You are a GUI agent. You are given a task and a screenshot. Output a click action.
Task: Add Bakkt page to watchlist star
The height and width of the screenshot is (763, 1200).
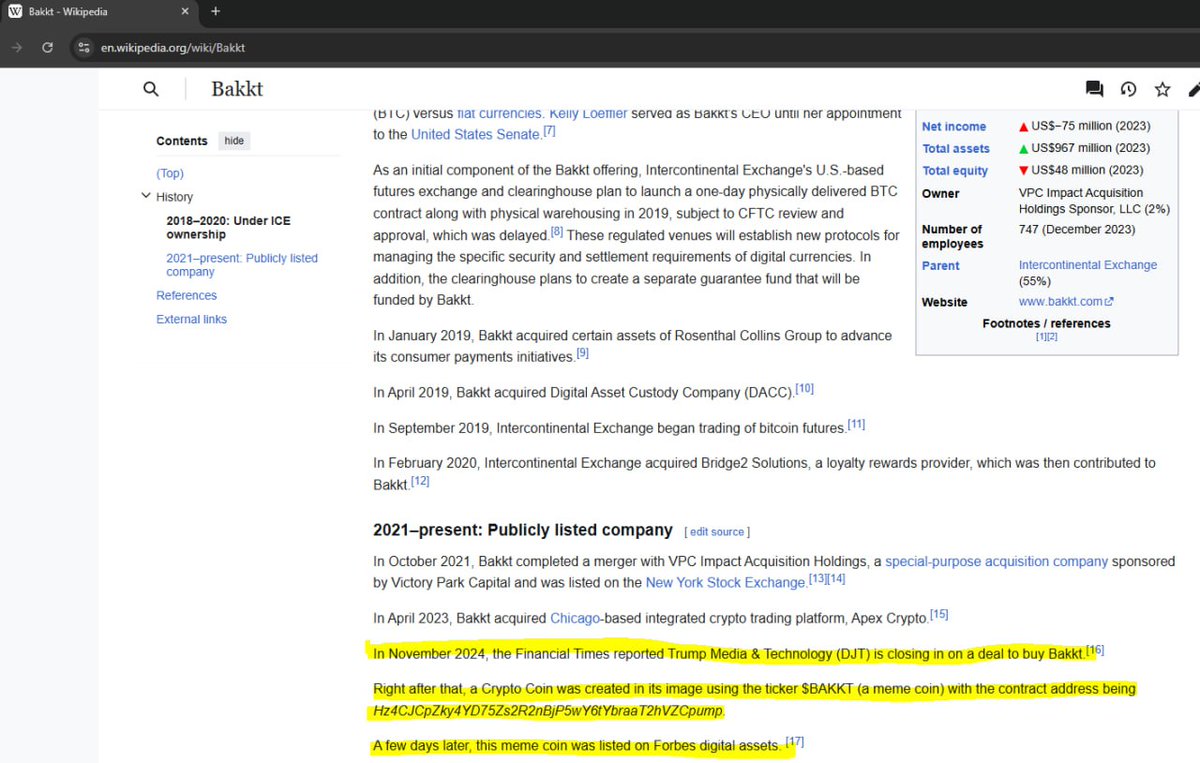[x=1162, y=89]
